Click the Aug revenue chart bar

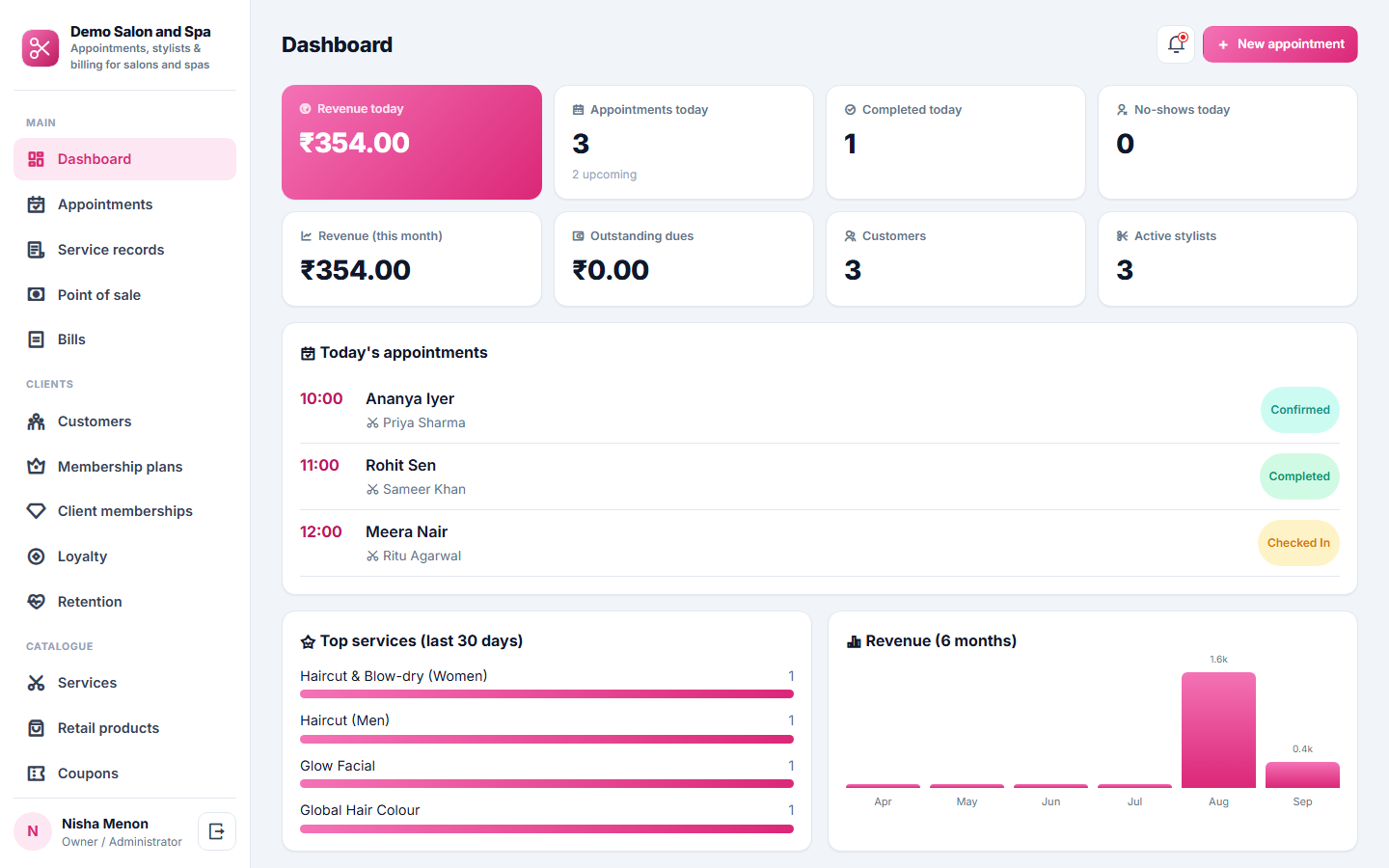[x=1218, y=730]
